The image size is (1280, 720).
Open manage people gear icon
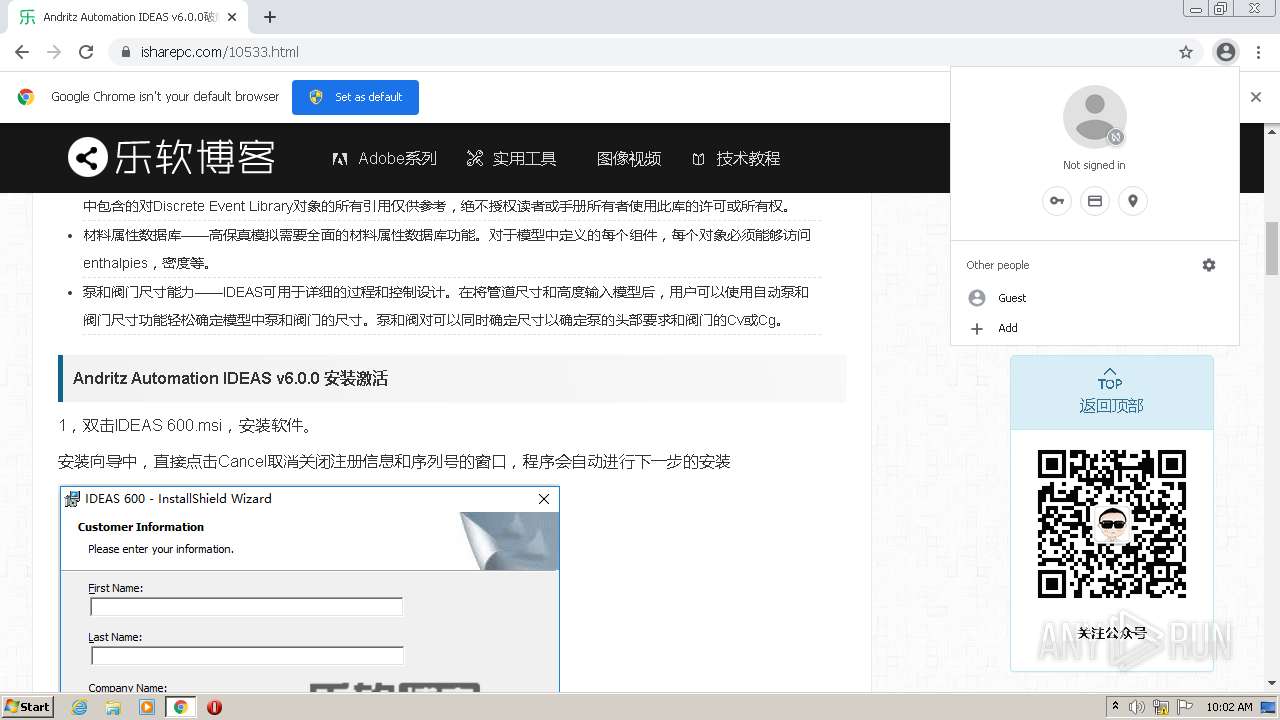(x=1209, y=265)
